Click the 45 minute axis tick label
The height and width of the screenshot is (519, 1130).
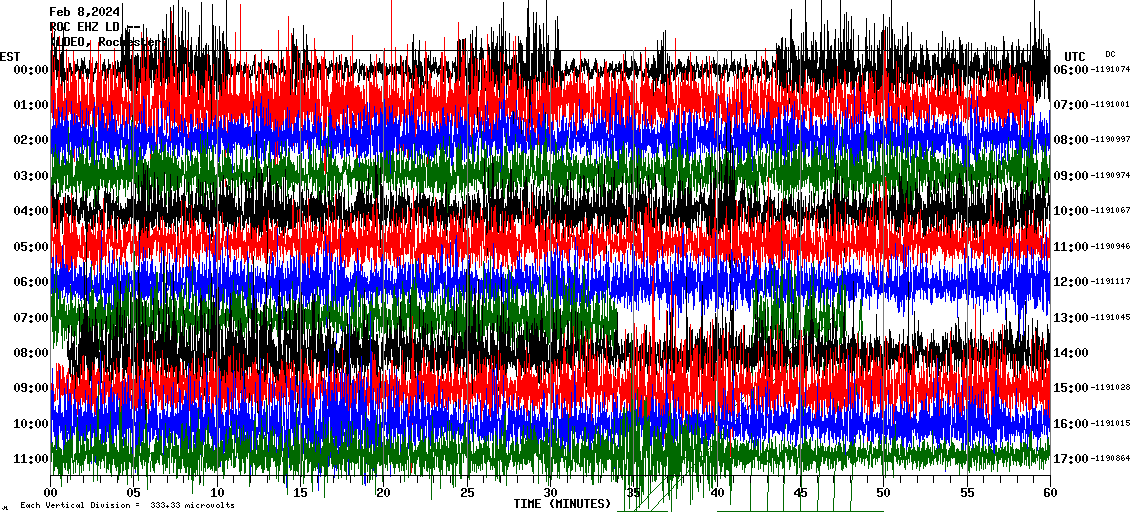point(800,493)
